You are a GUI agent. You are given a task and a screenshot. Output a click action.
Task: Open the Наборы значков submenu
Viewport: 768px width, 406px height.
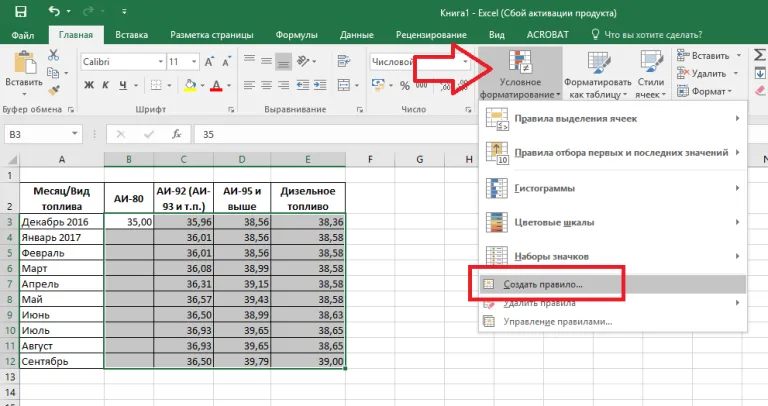click(x=613, y=256)
